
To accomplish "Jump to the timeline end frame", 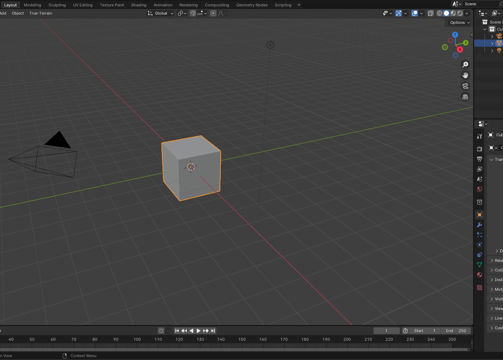I will tap(213, 331).
